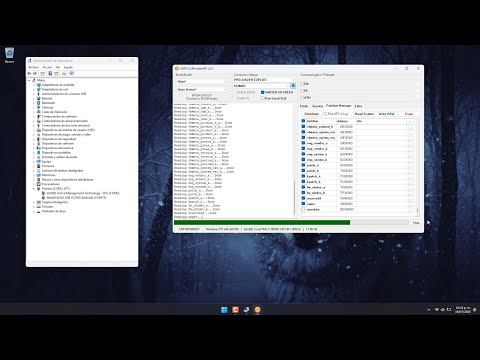480x360 pixels.
Task: Enable the DA checkbox in download agent
Action: [302, 84]
